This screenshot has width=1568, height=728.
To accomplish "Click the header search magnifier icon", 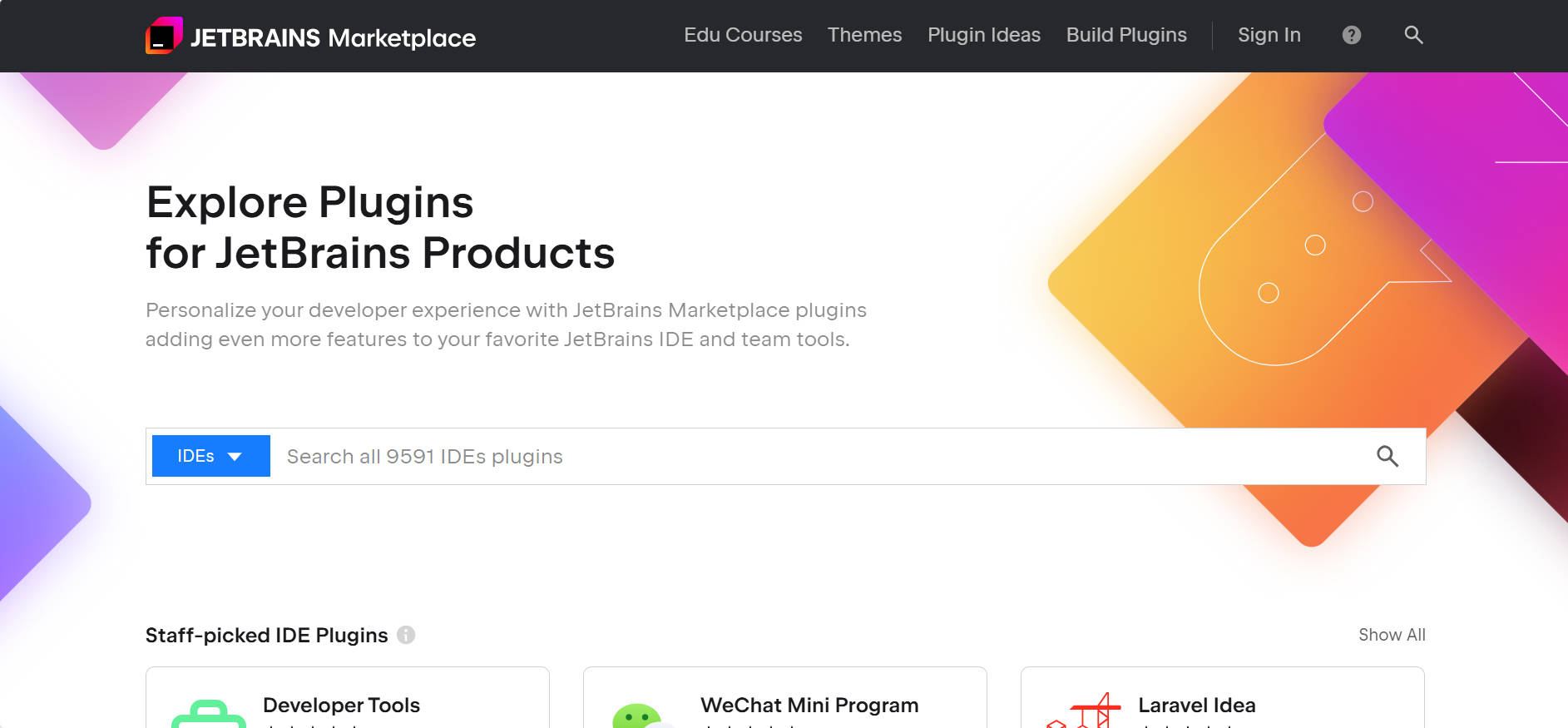I will coord(1413,35).
